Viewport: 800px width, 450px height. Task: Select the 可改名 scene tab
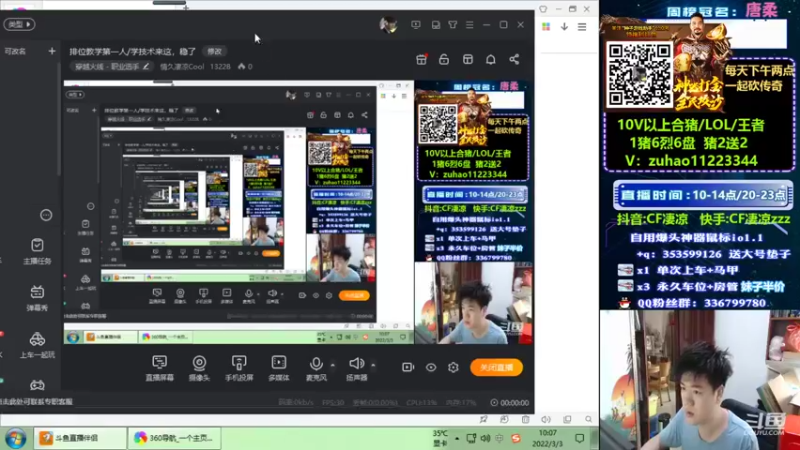(15, 51)
